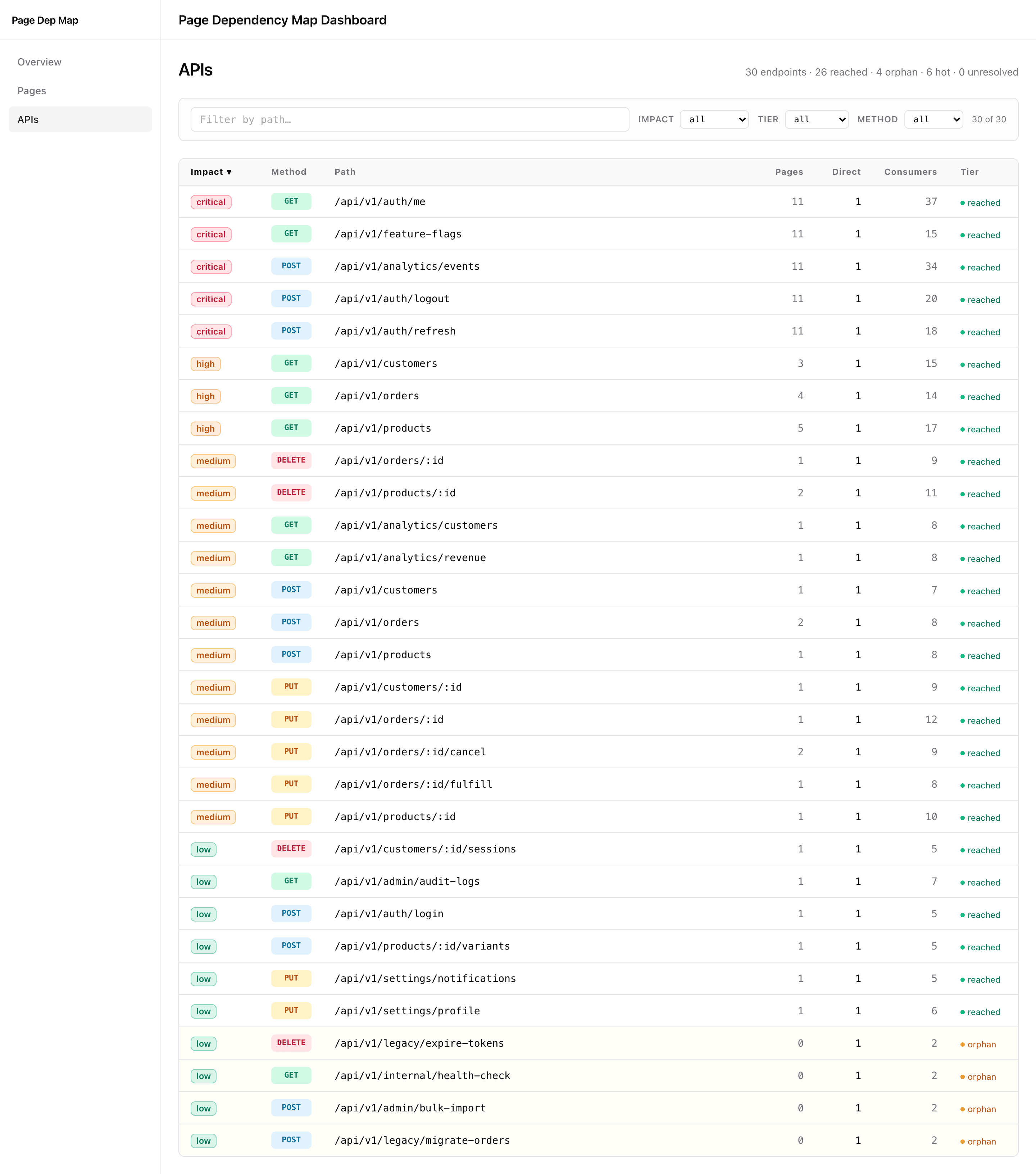Click the critical badge on feature-flags row
Image resolution: width=1036 pixels, height=1174 pixels.
[x=211, y=235]
